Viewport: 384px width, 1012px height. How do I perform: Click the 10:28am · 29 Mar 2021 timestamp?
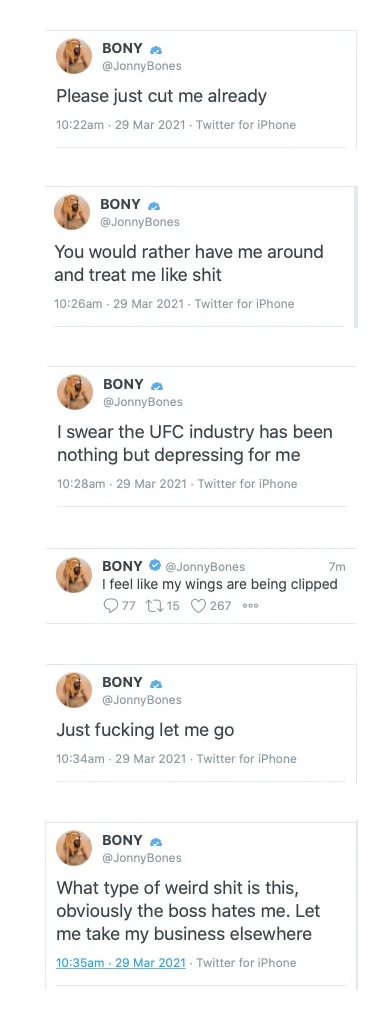coord(124,483)
